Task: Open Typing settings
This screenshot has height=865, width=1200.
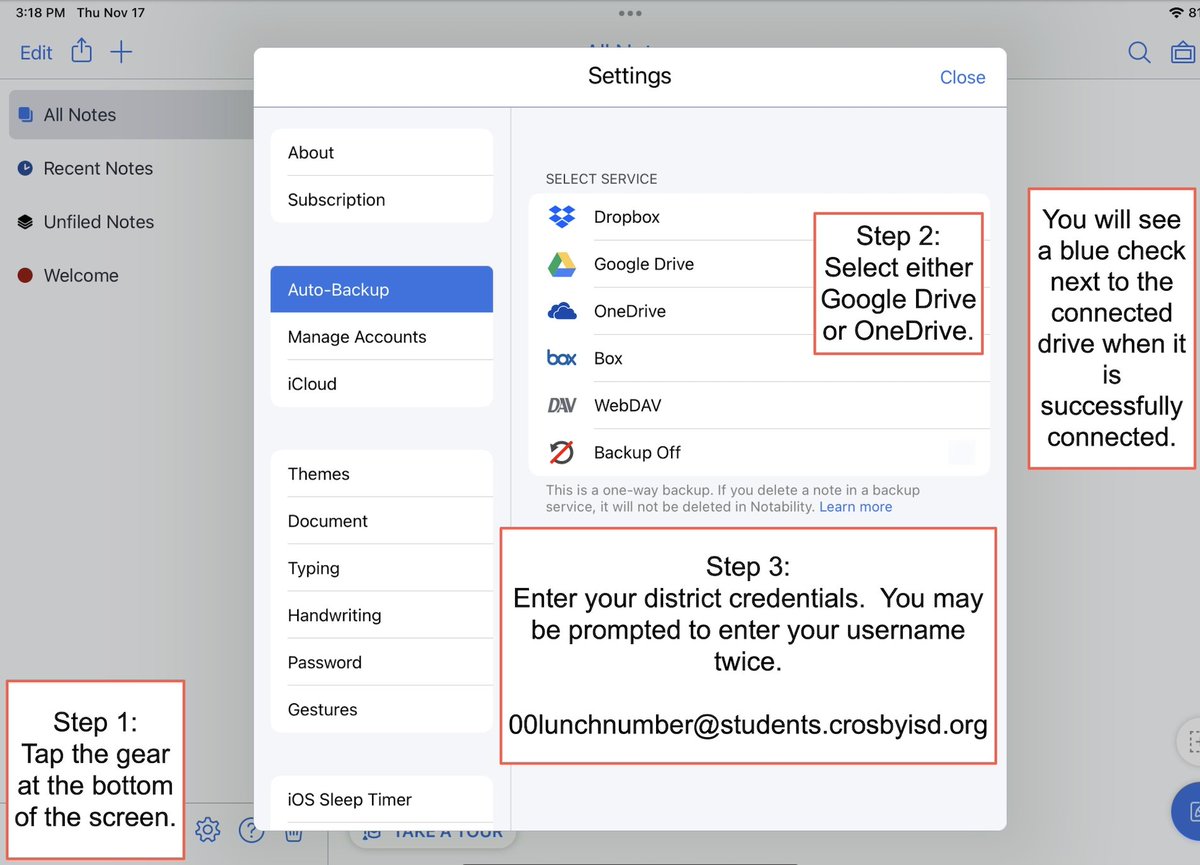Action: click(x=382, y=567)
